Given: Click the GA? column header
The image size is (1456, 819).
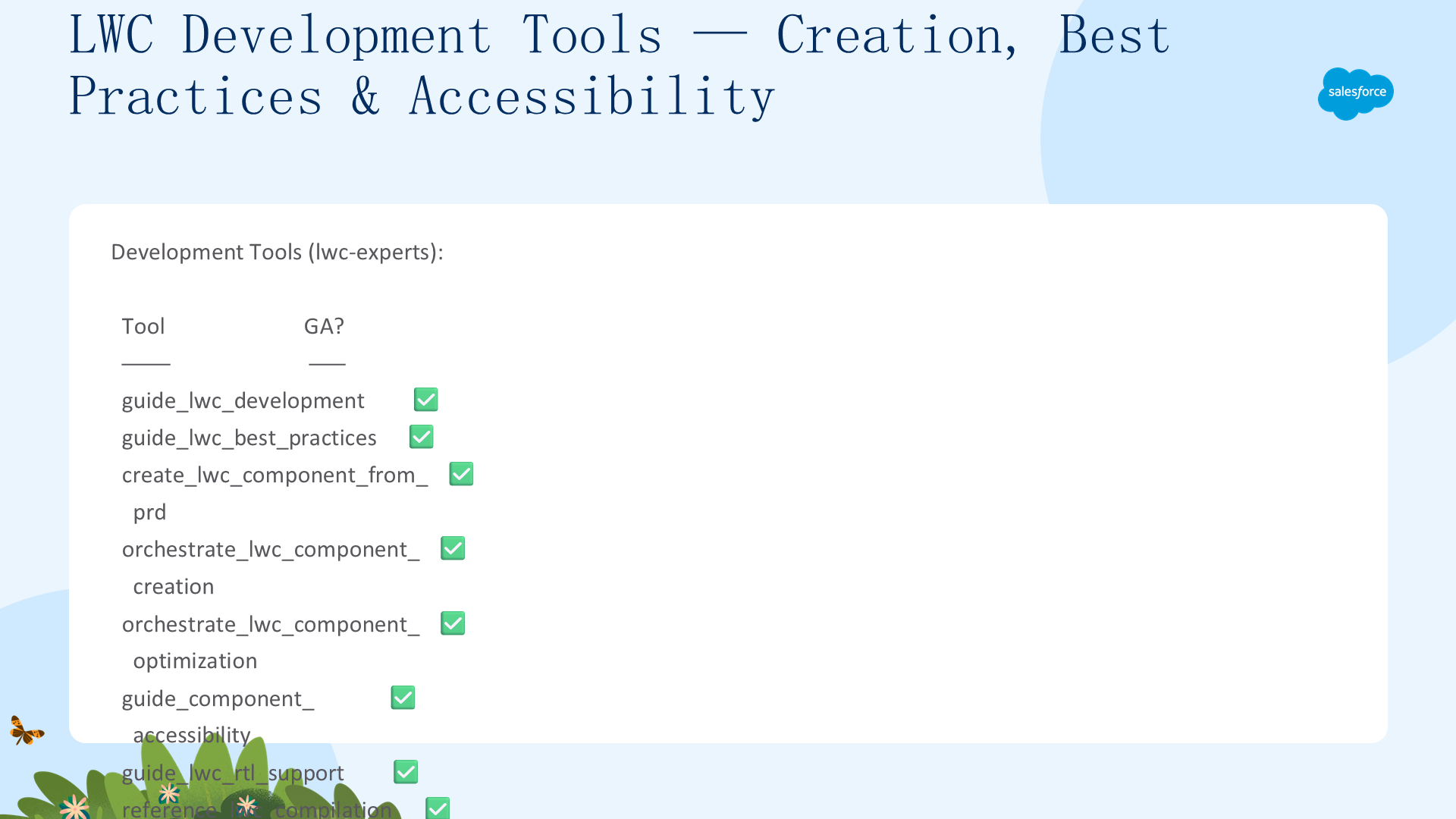Looking at the screenshot, I should pos(324,326).
